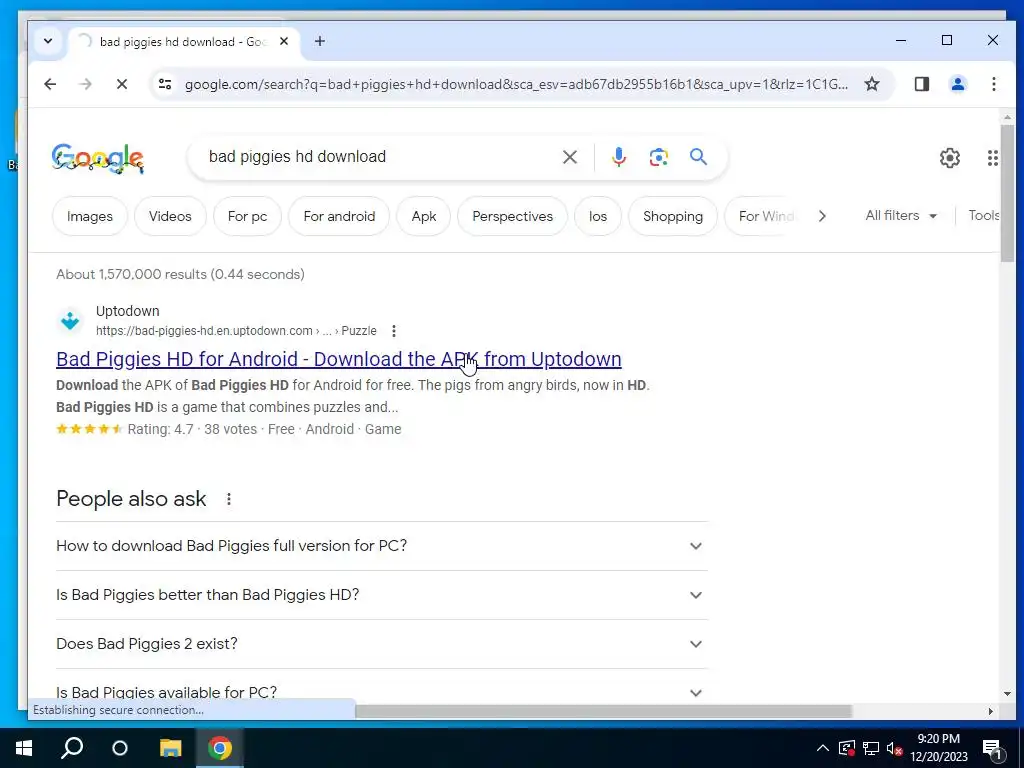
Task: Open the Uptodown site favicon
Action: pyautogui.click(x=70, y=321)
